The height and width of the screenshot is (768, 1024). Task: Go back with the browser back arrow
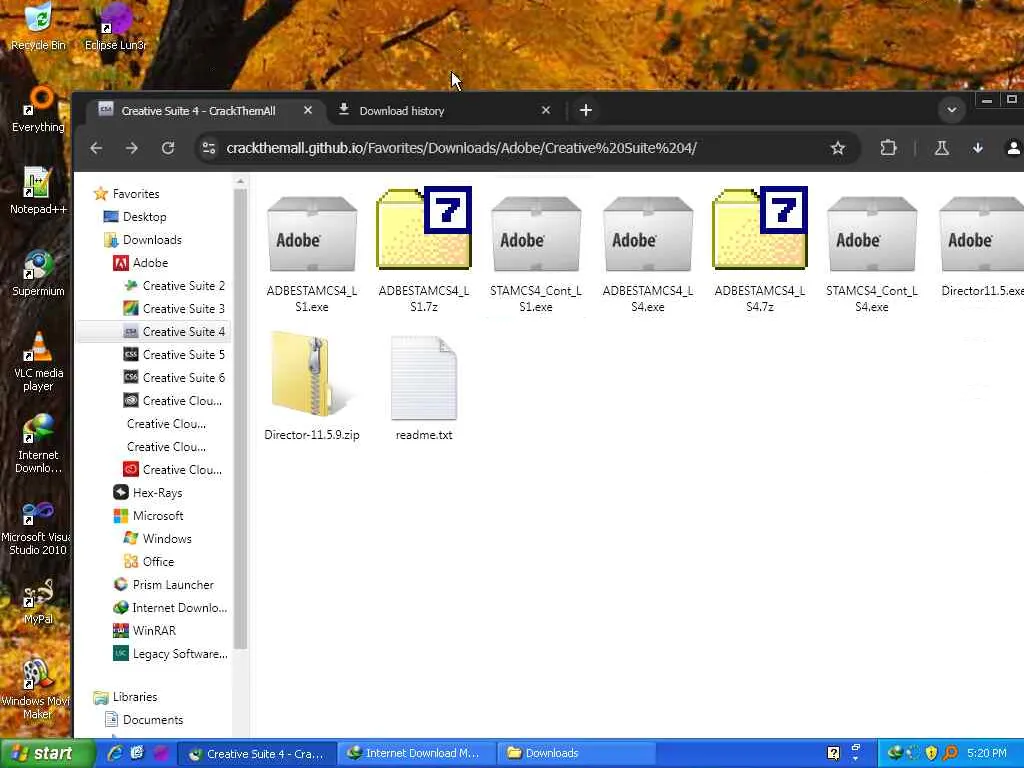[x=96, y=148]
